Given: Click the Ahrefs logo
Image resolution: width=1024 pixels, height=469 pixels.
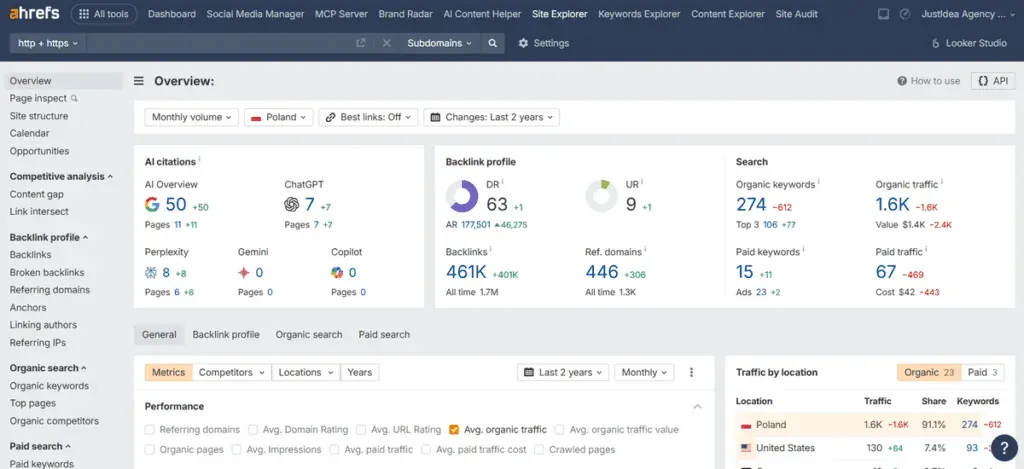Looking at the screenshot, I should (34, 13).
